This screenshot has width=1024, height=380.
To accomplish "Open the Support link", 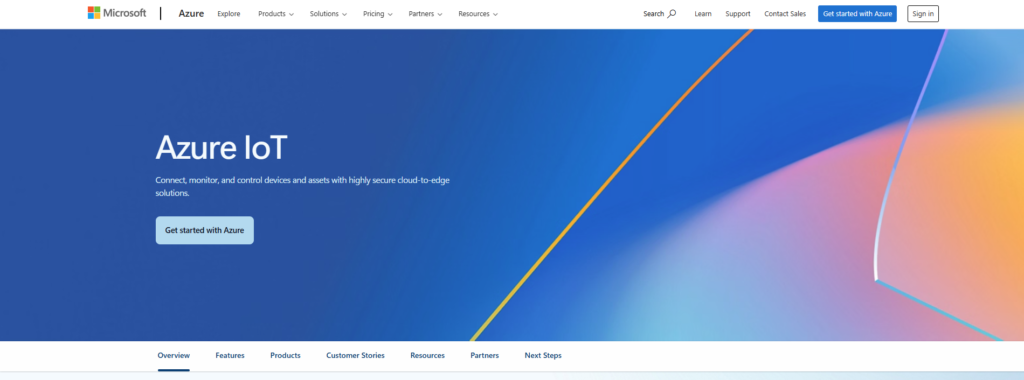I will 738,14.
